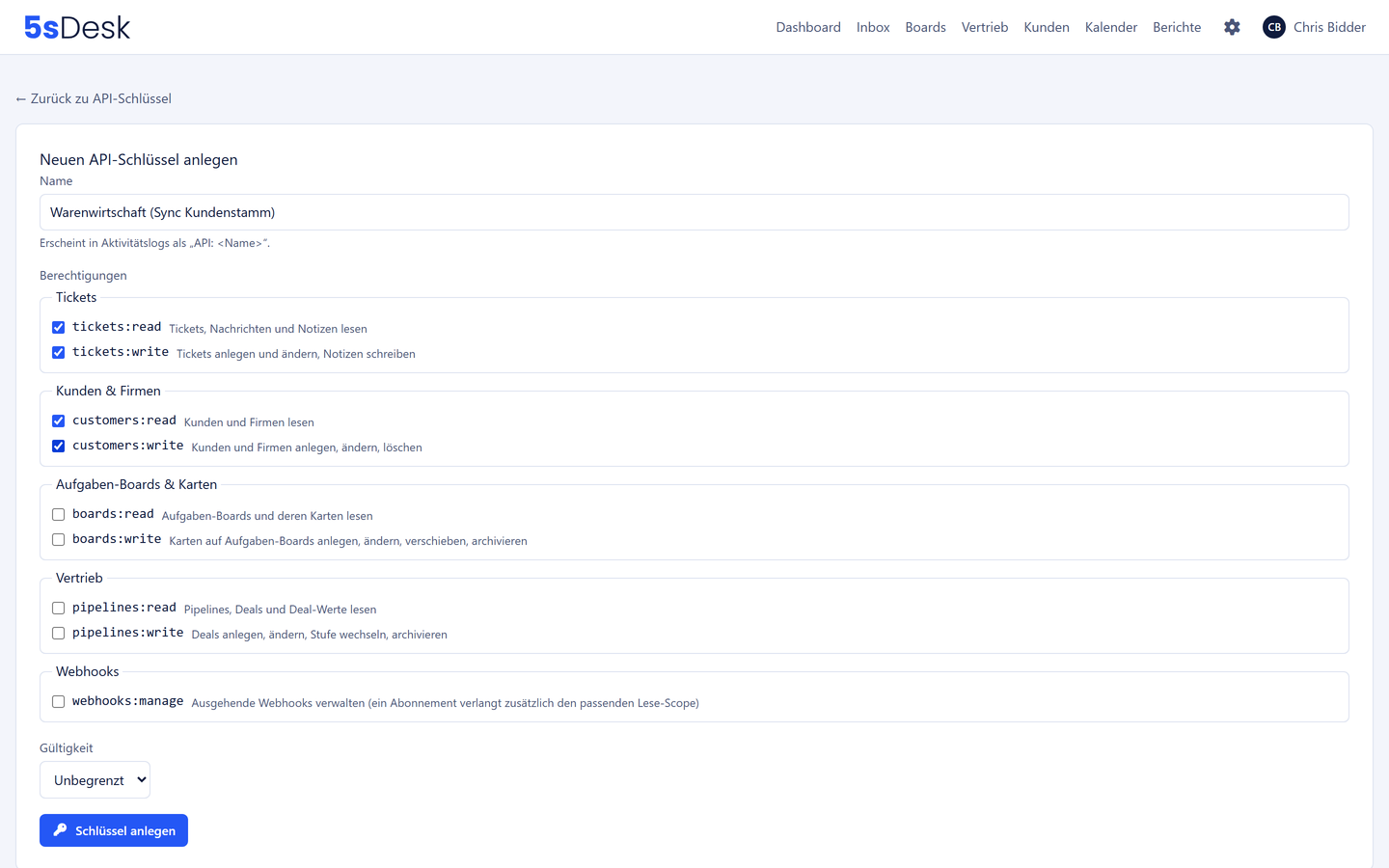Open the Gültigkeit dropdown set to Unbegrenzt

pos(95,780)
